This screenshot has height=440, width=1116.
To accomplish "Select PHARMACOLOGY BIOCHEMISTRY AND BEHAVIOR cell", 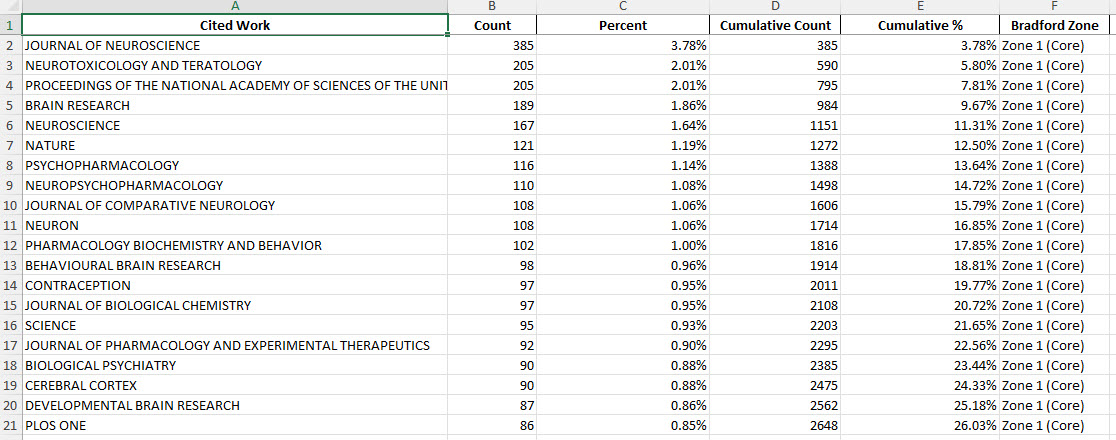I will click(235, 246).
